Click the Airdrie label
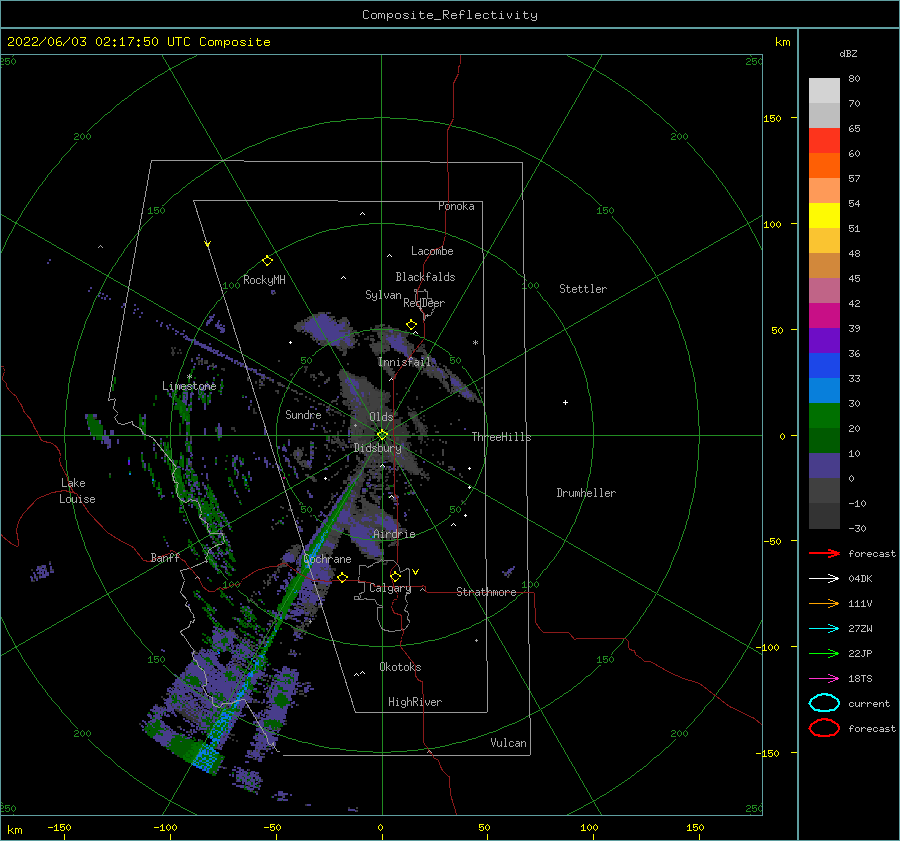This screenshot has width=900, height=841. point(394,534)
